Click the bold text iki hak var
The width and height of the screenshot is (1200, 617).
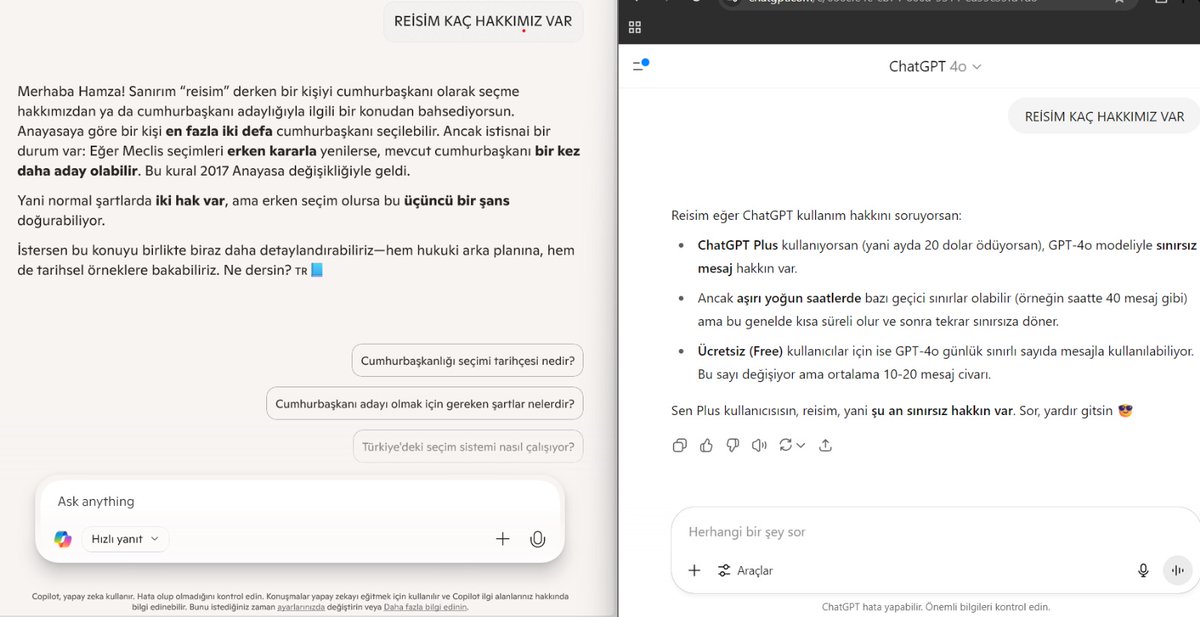[x=191, y=200]
